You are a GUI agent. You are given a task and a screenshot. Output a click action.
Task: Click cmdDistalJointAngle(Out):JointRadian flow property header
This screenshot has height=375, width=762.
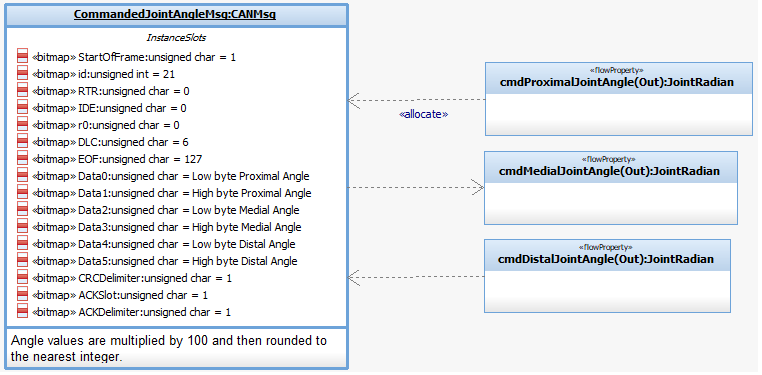point(607,255)
